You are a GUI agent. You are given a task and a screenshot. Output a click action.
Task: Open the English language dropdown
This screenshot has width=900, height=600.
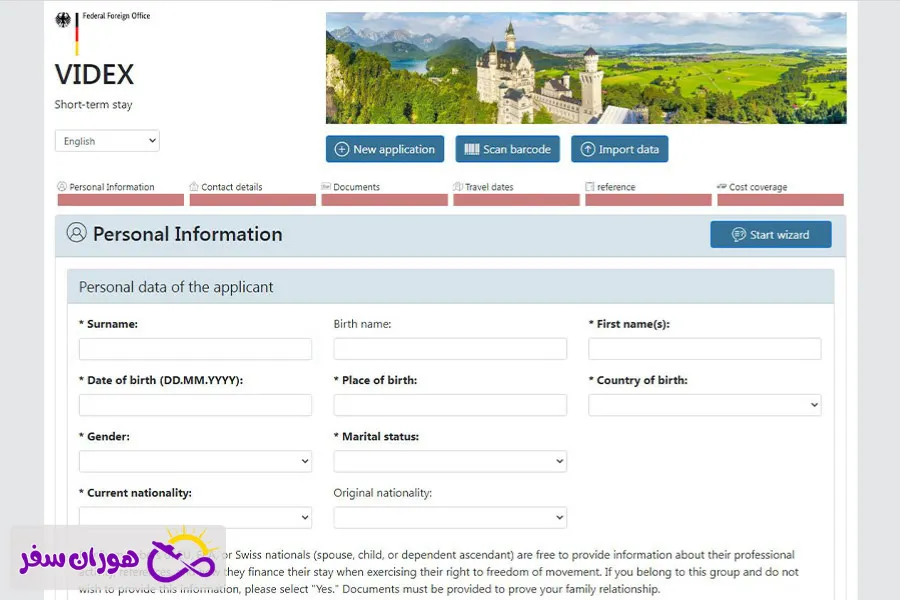pyautogui.click(x=107, y=141)
